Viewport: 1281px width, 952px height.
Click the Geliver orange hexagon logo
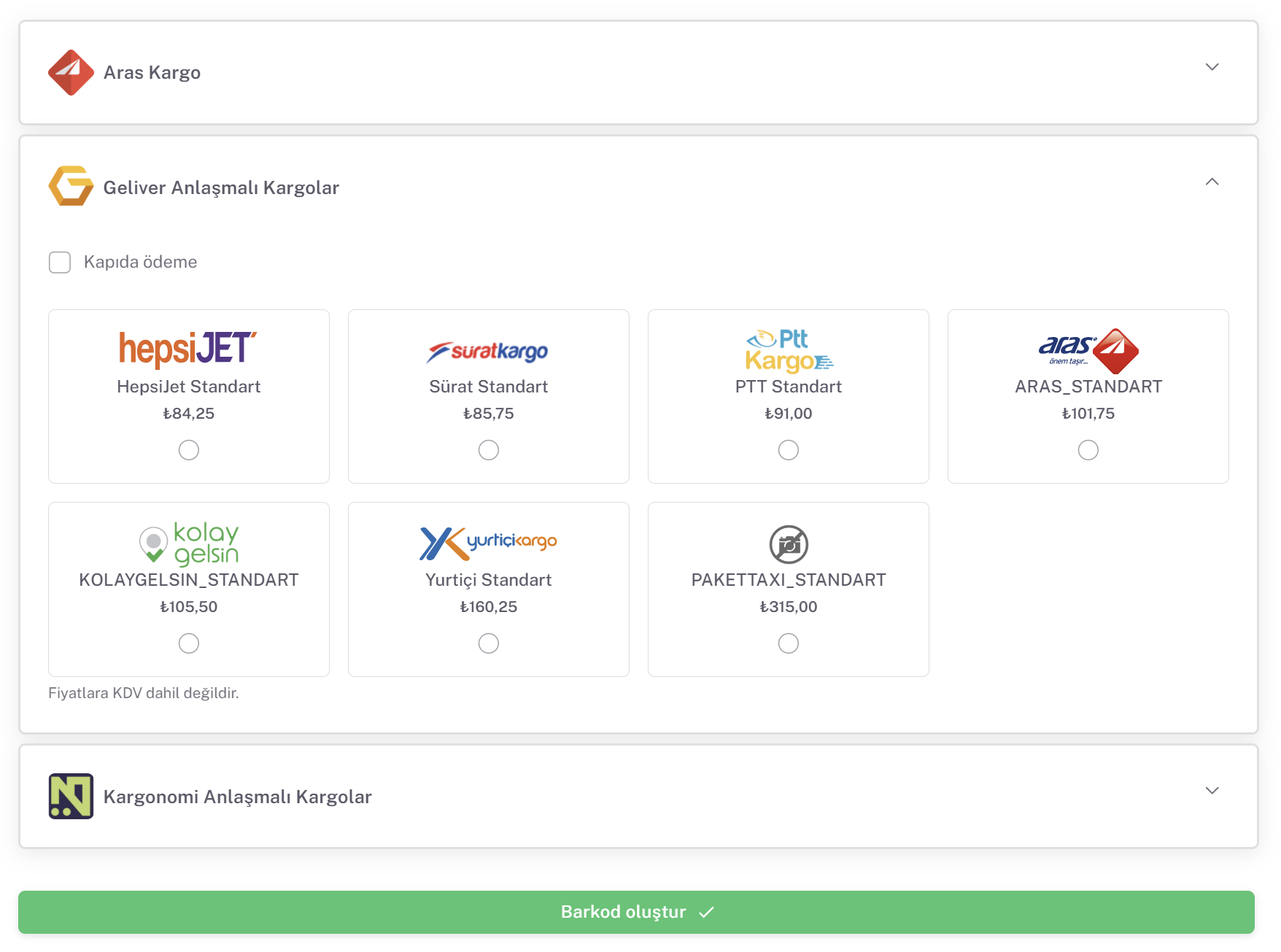pos(71,186)
